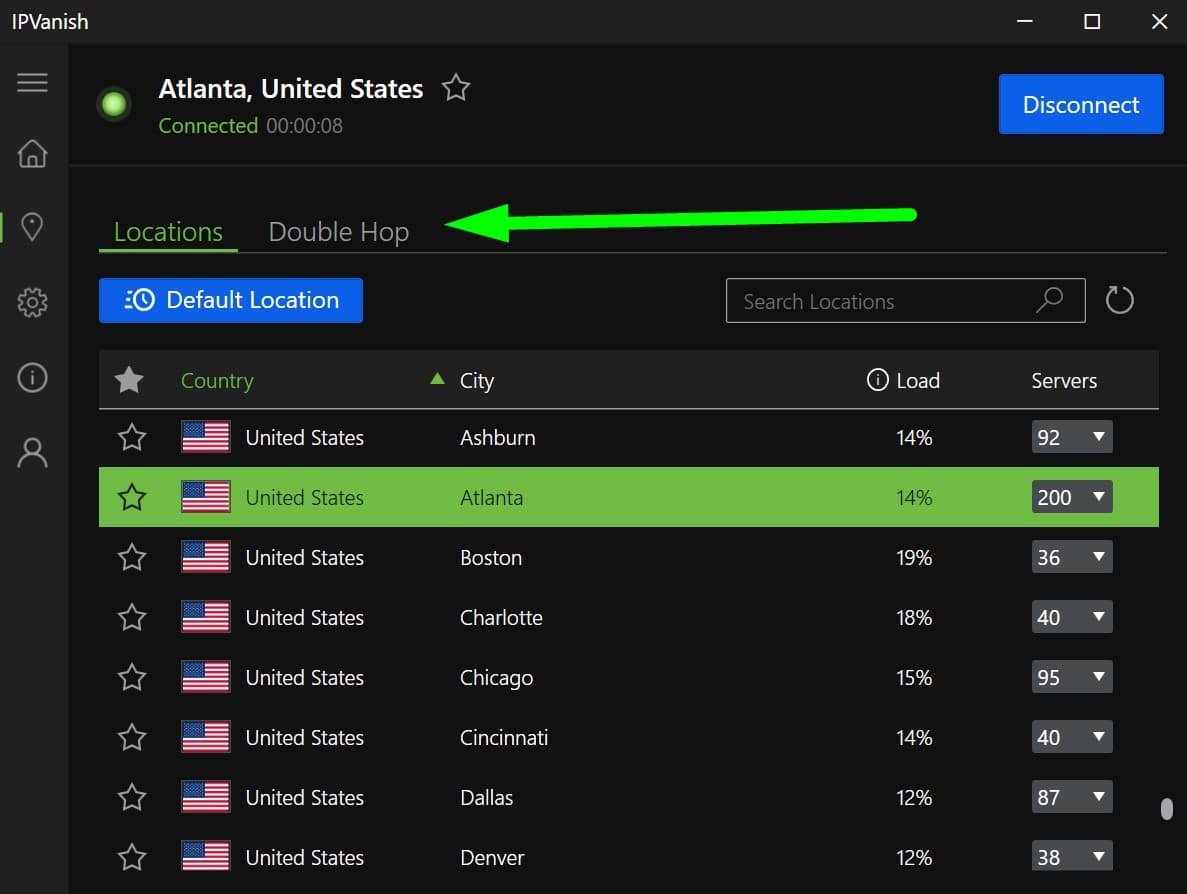Click United States flag in Dallas row
This screenshot has width=1187, height=894.
[206, 797]
